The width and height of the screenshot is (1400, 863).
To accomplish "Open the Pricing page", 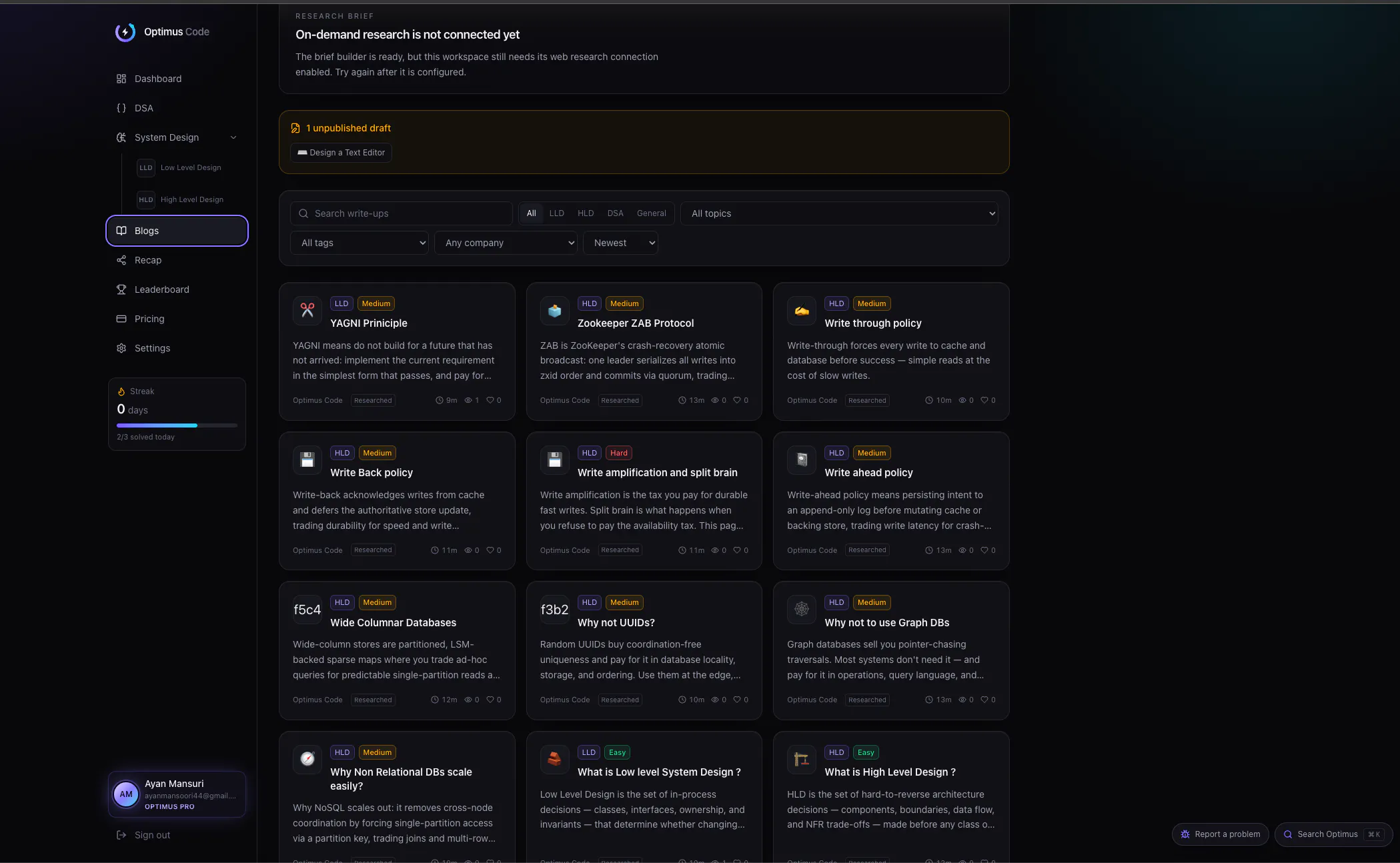I will click(x=177, y=319).
